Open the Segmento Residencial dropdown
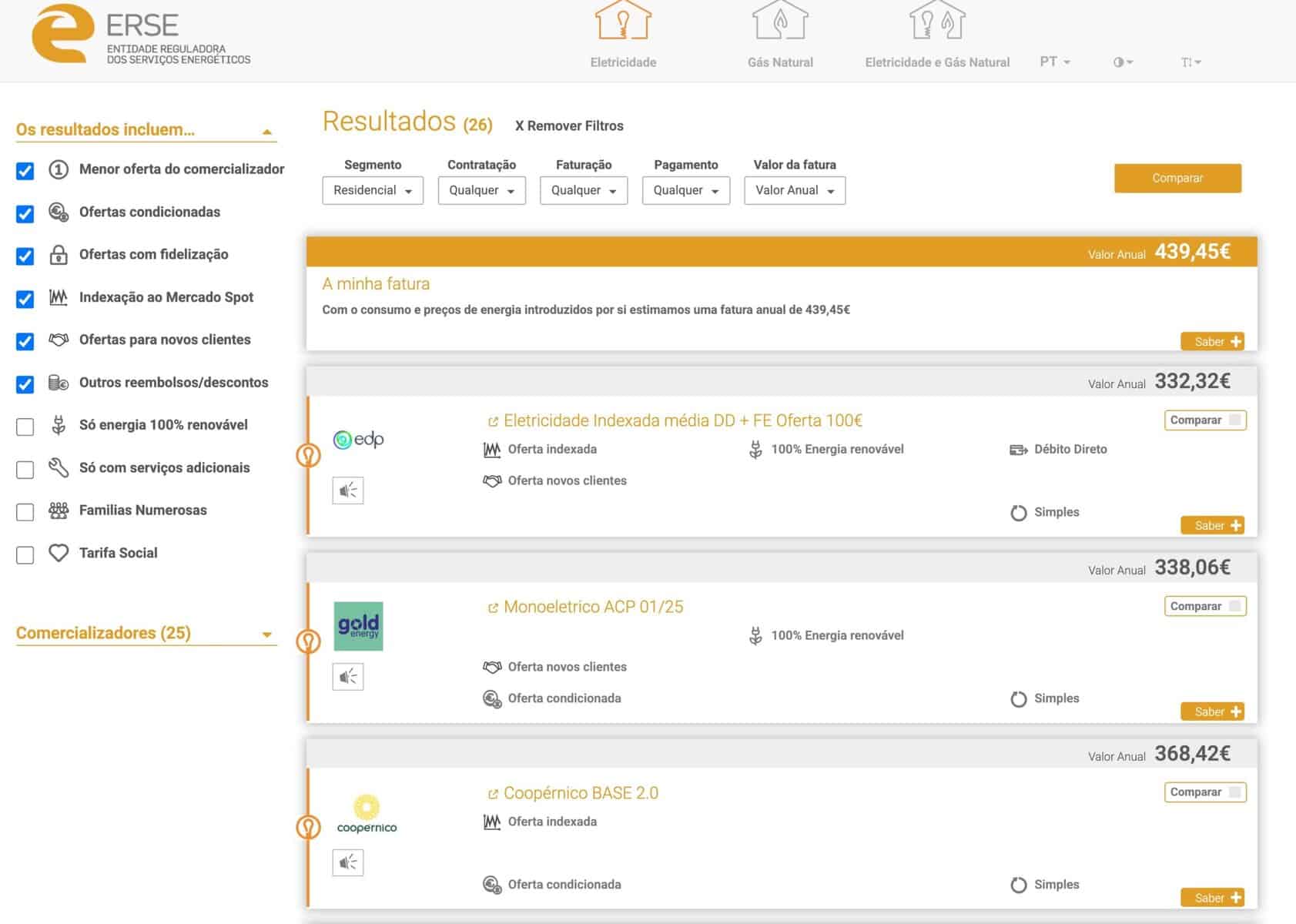The image size is (1296, 924). pyautogui.click(x=373, y=190)
